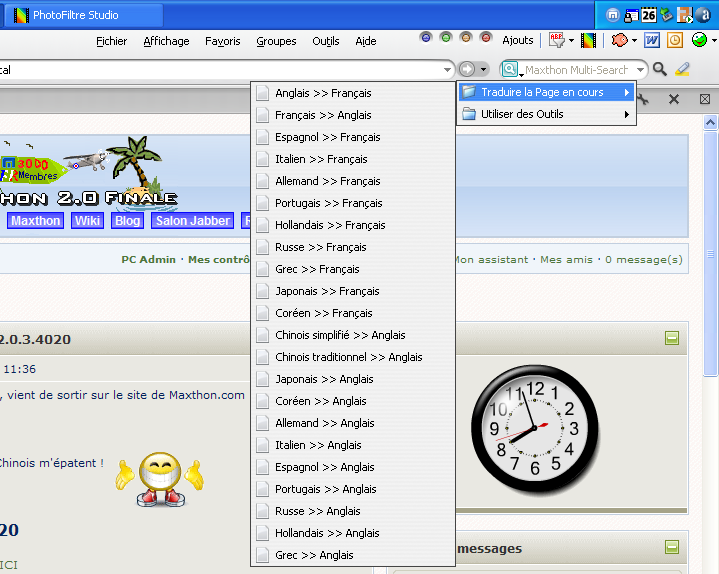Viewport: 719px width, 574px height.
Task: Click the green arrow download tray icon
Action: coord(666,15)
